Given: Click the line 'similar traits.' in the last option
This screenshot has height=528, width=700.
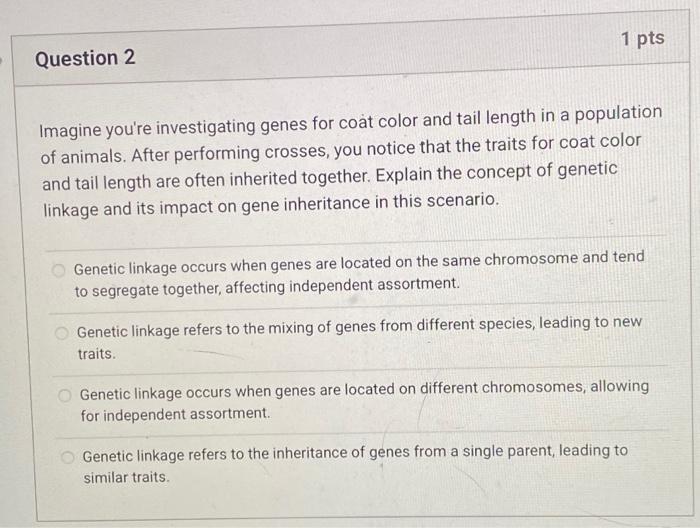Looking at the screenshot, I should [x=126, y=478].
